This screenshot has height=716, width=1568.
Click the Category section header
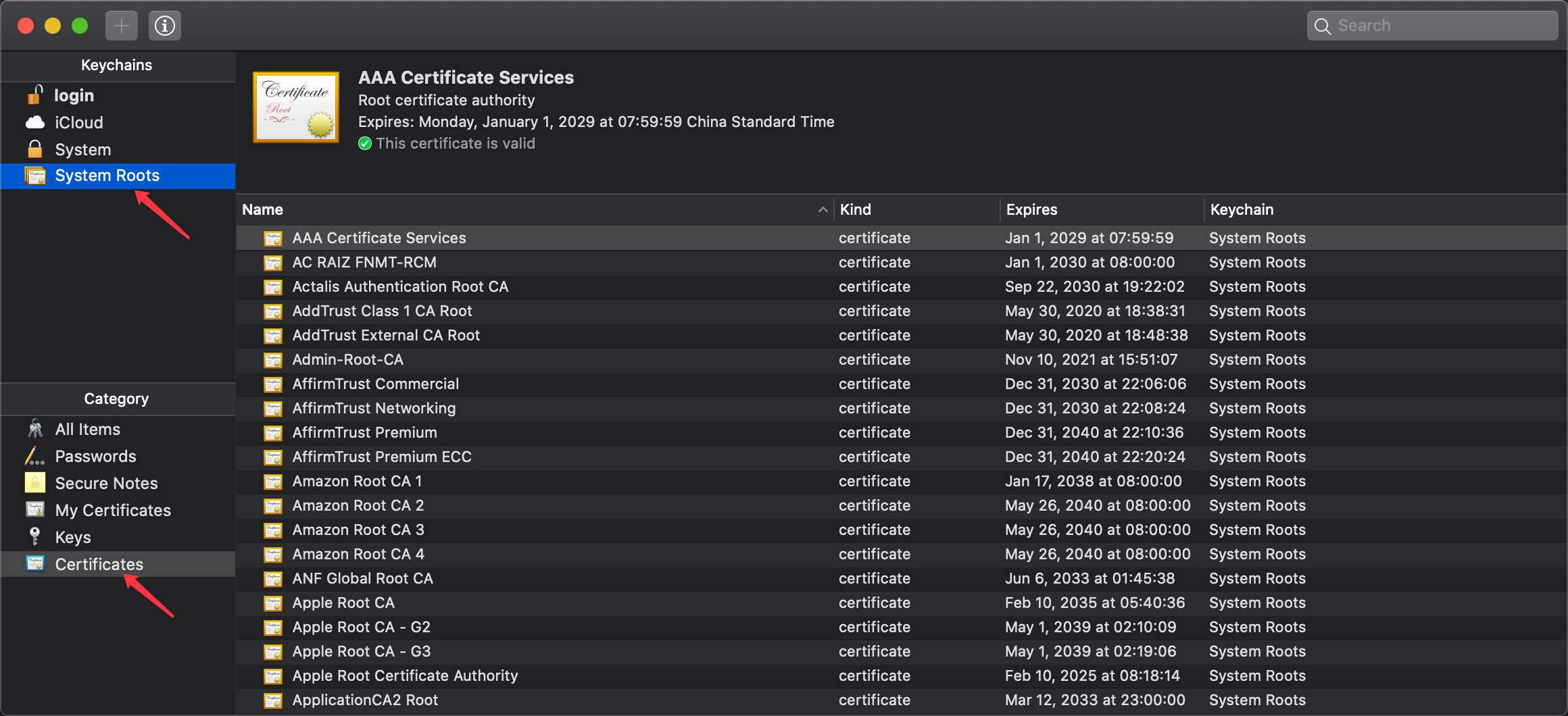pos(117,399)
